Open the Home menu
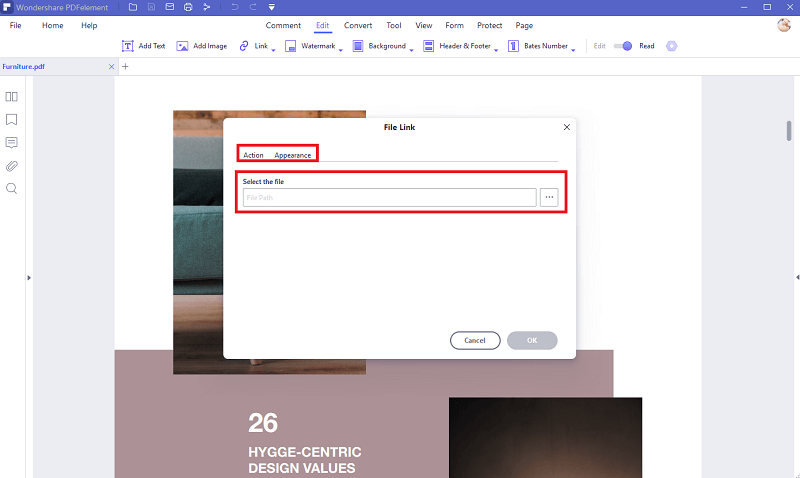 (x=53, y=25)
